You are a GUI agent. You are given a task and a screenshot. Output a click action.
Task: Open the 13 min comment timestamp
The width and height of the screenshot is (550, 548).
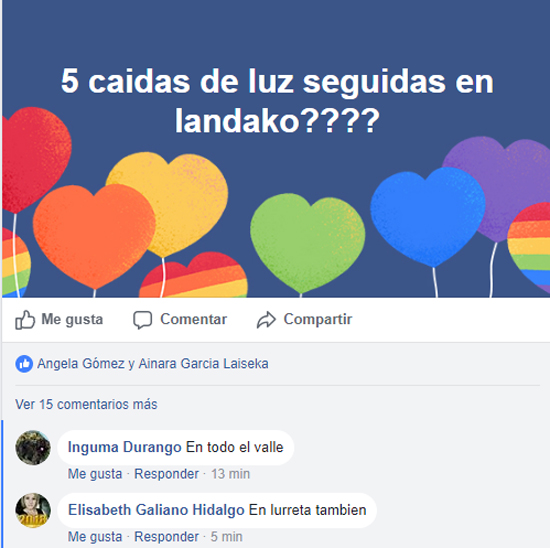(230, 474)
